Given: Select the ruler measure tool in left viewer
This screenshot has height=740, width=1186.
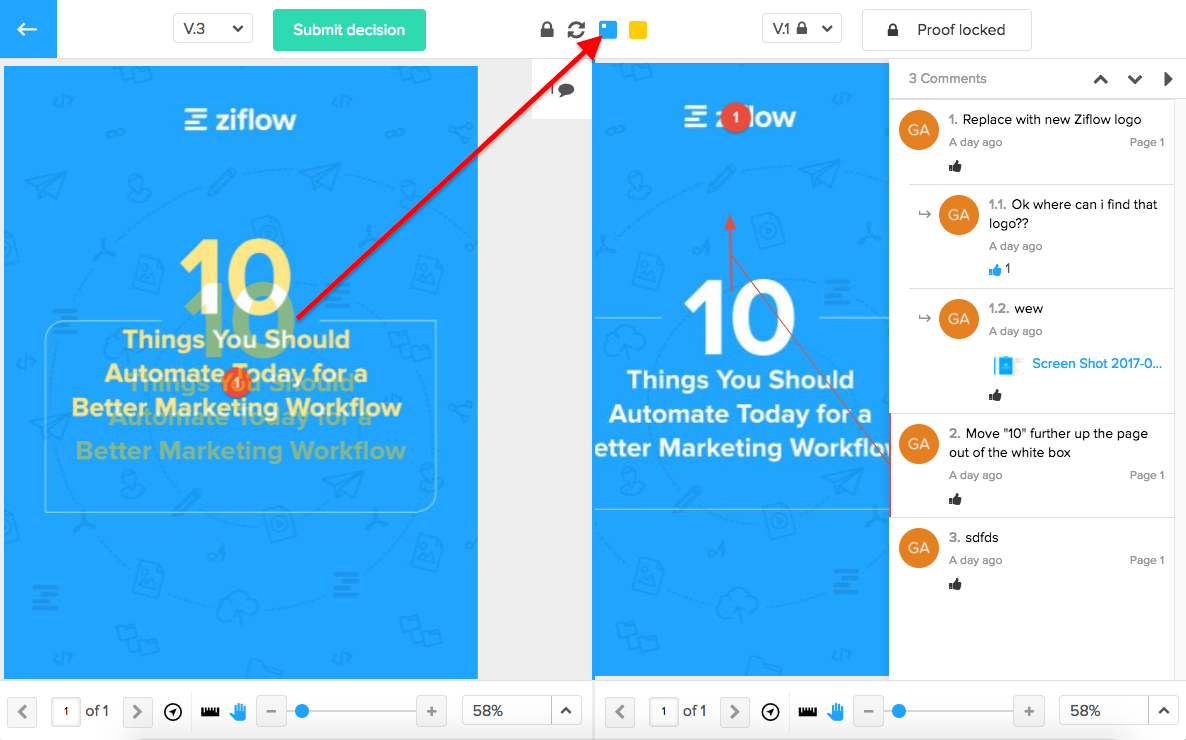Looking at the screenshot, I should tap(210, 712).
